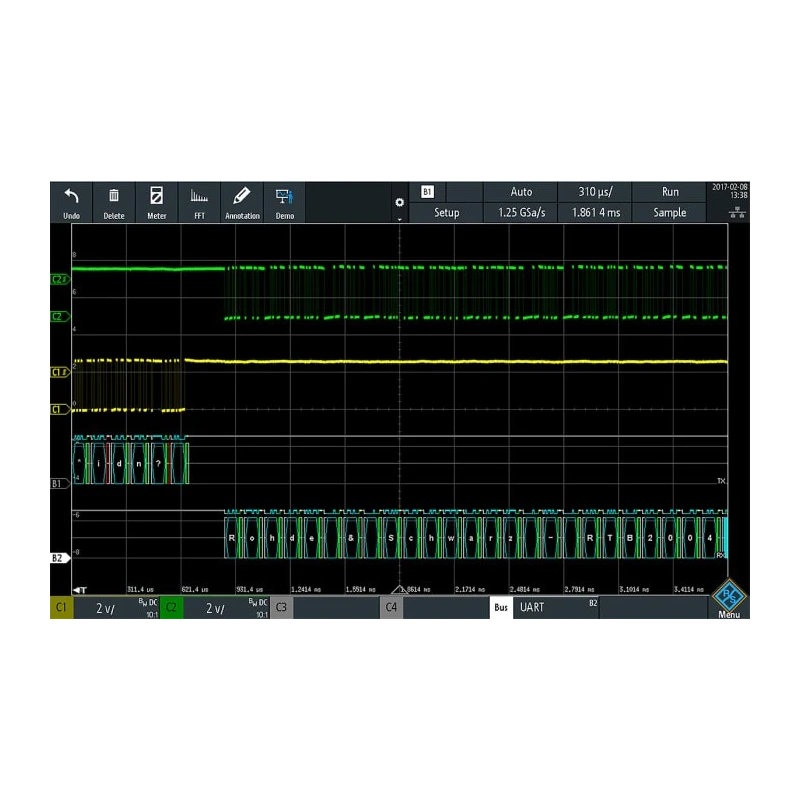Select the Annotation pencil tool

[242, 203]
